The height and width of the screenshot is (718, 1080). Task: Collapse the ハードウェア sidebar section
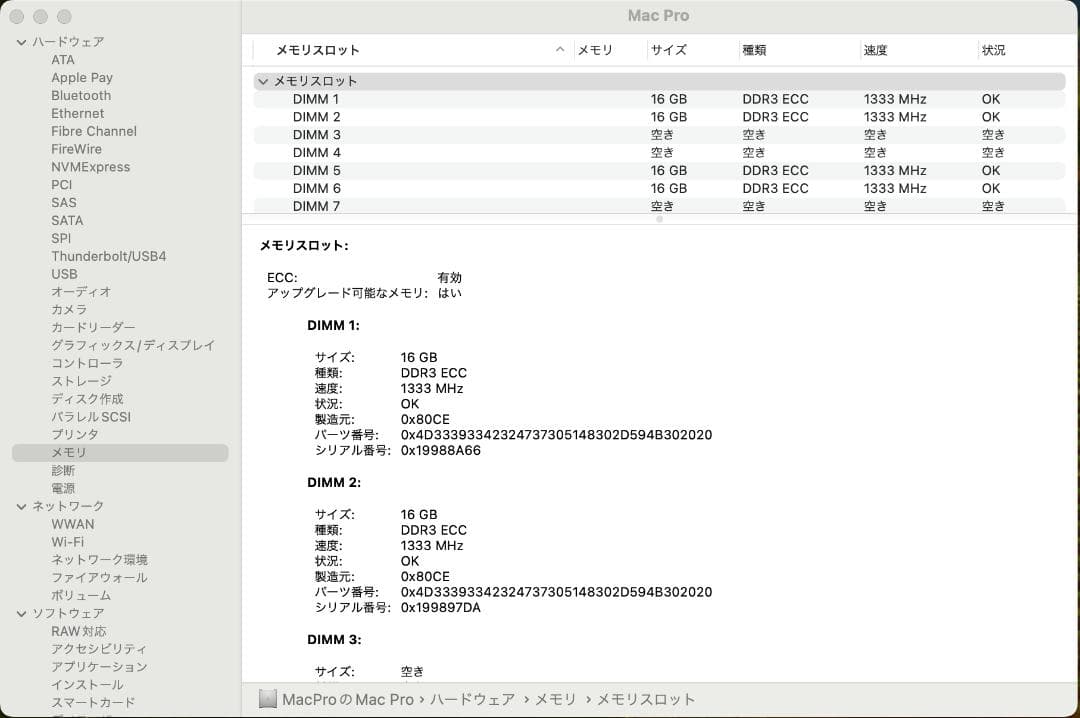[x=21, y=42]
